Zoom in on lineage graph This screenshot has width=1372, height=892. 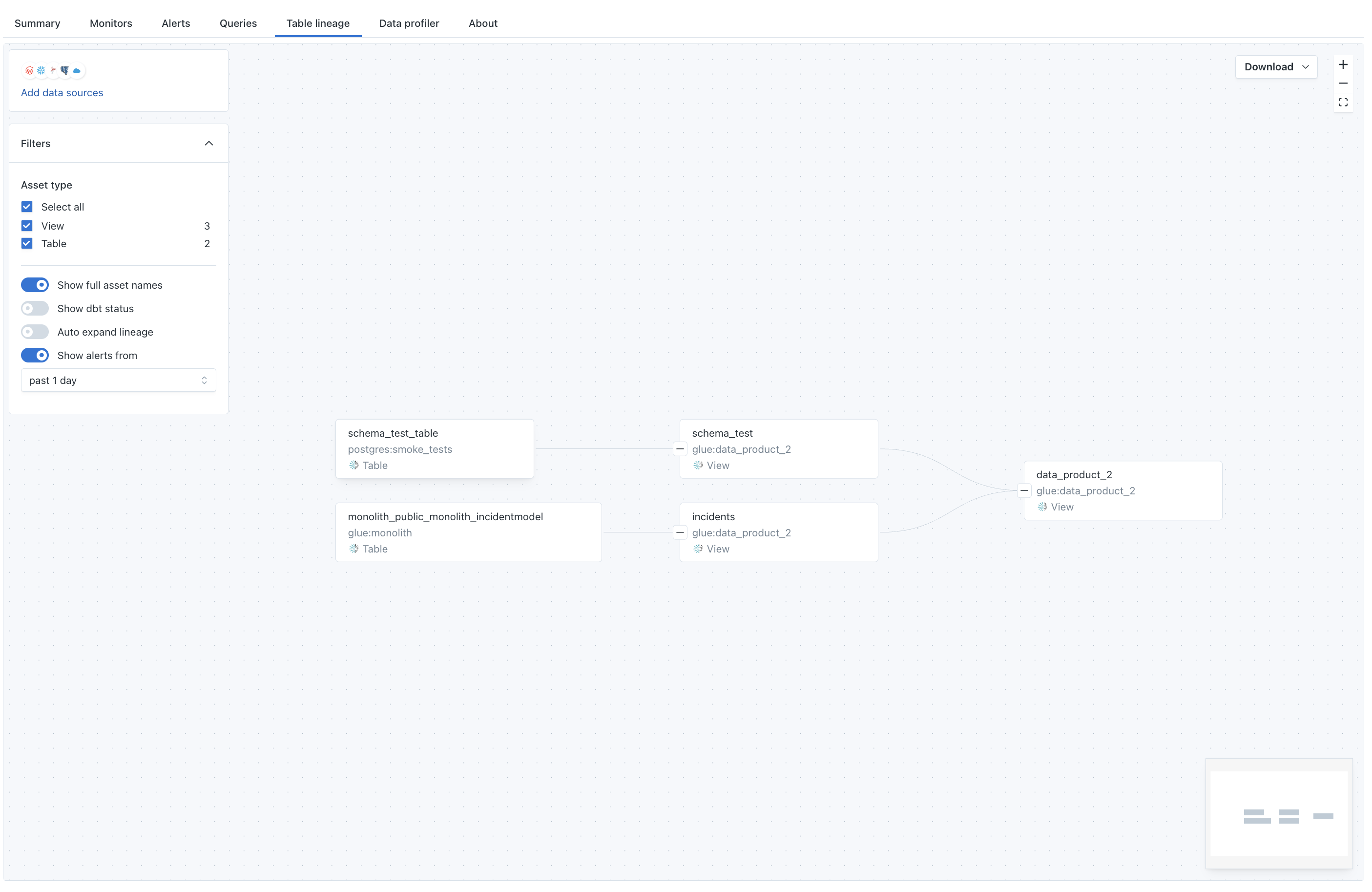(x=1343, y=64)
